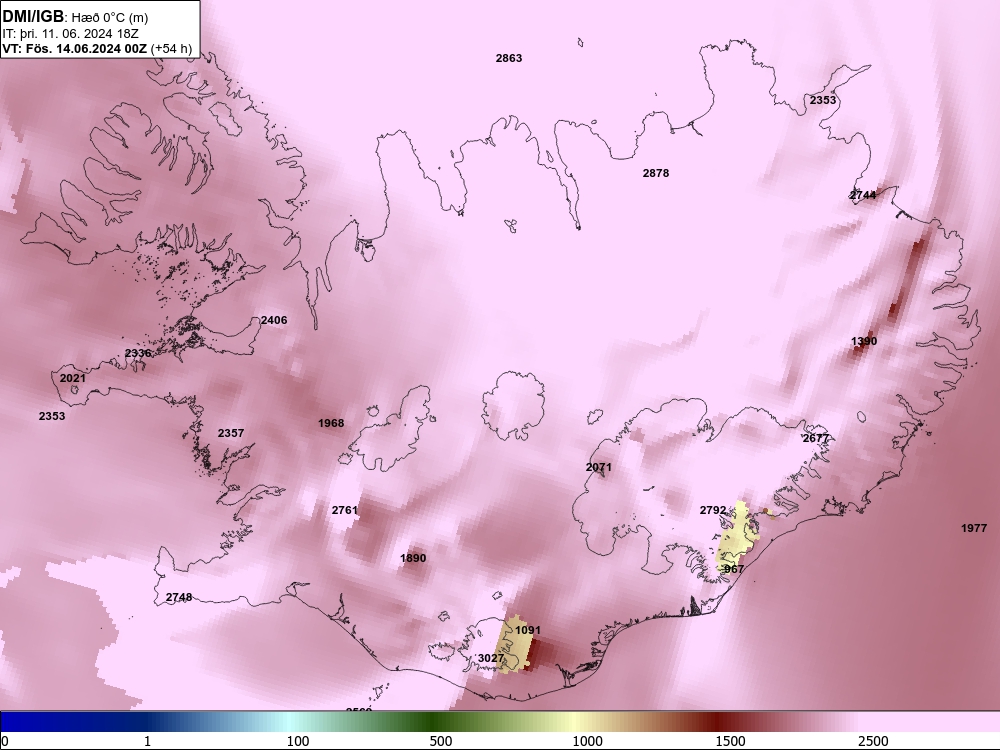Screen dimensions: 1000x750
Task: Click the 1977 value in the eastern sea
Action: [974, 528]
